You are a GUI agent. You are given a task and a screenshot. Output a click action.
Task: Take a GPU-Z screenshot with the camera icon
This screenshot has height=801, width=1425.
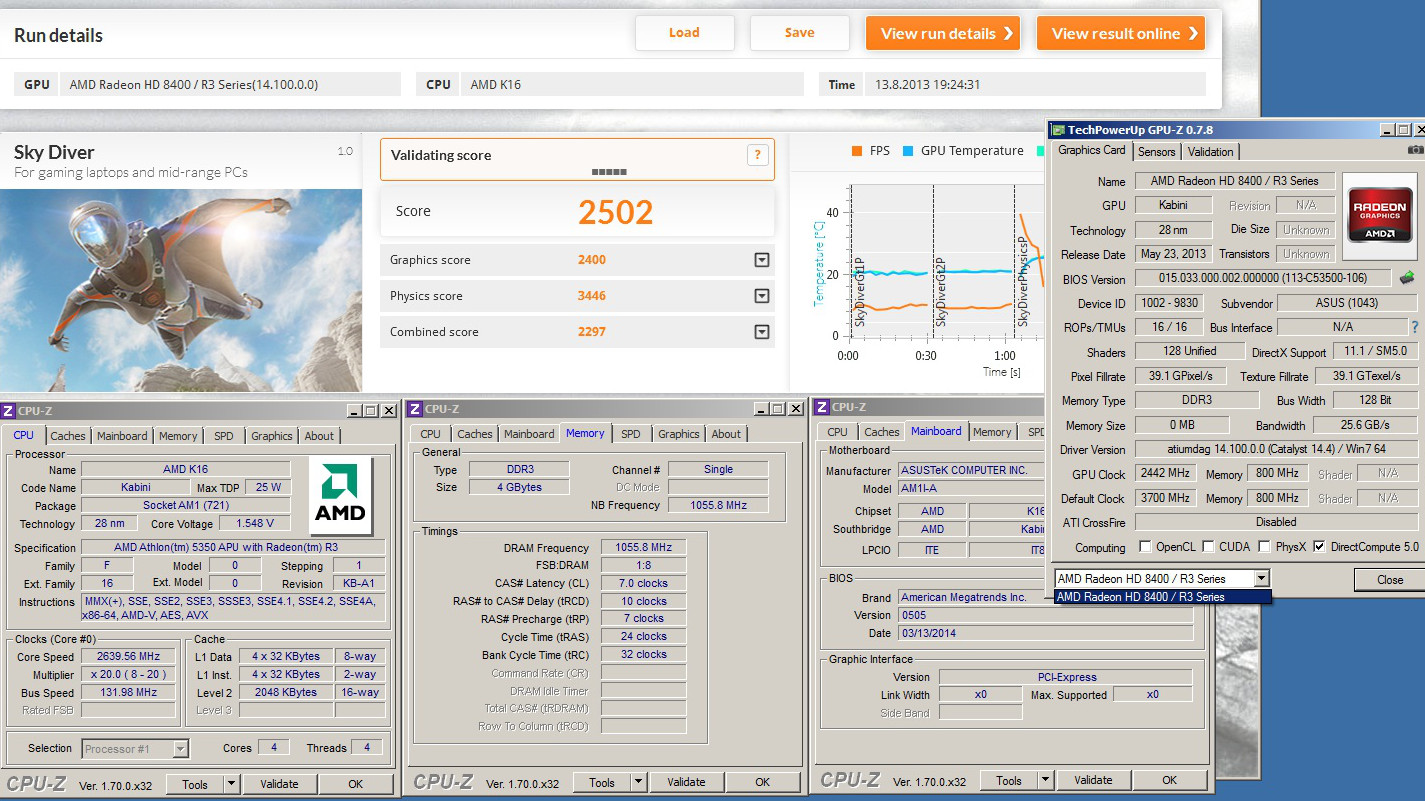1415,150
